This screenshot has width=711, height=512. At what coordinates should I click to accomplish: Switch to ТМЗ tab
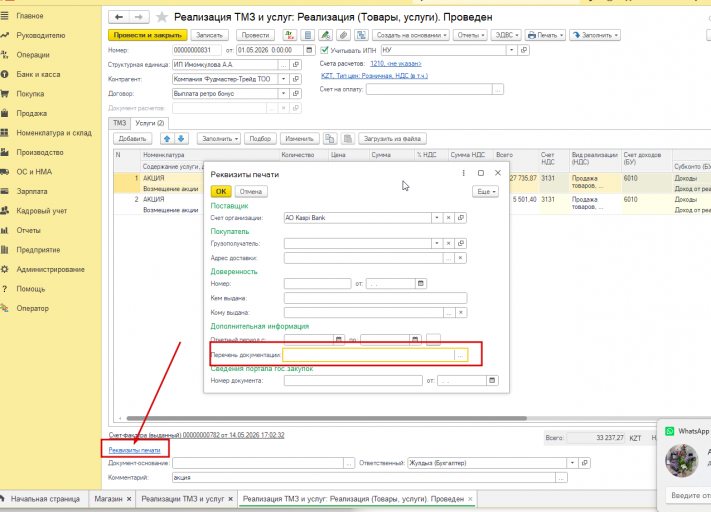pyautogui.click(x=120, y=123)
